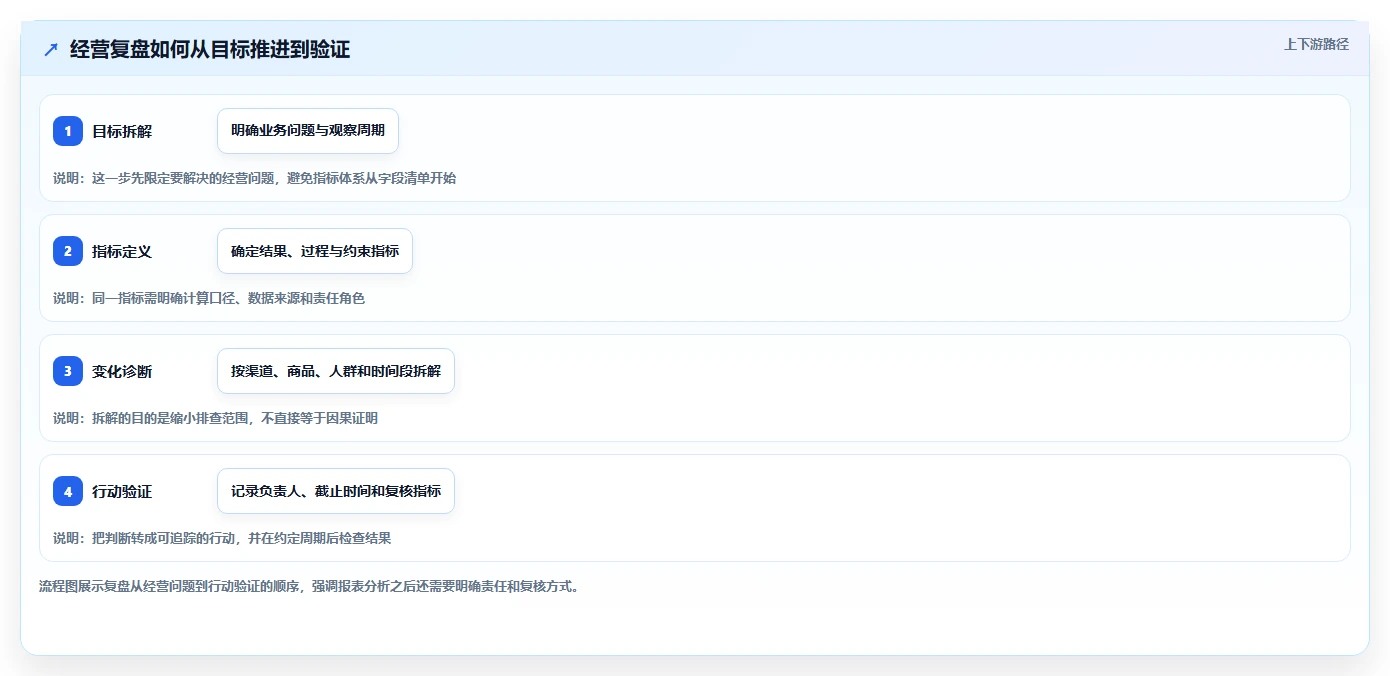
Task: Click the 目标拆解 step title
Action: (x=122, y=131)
